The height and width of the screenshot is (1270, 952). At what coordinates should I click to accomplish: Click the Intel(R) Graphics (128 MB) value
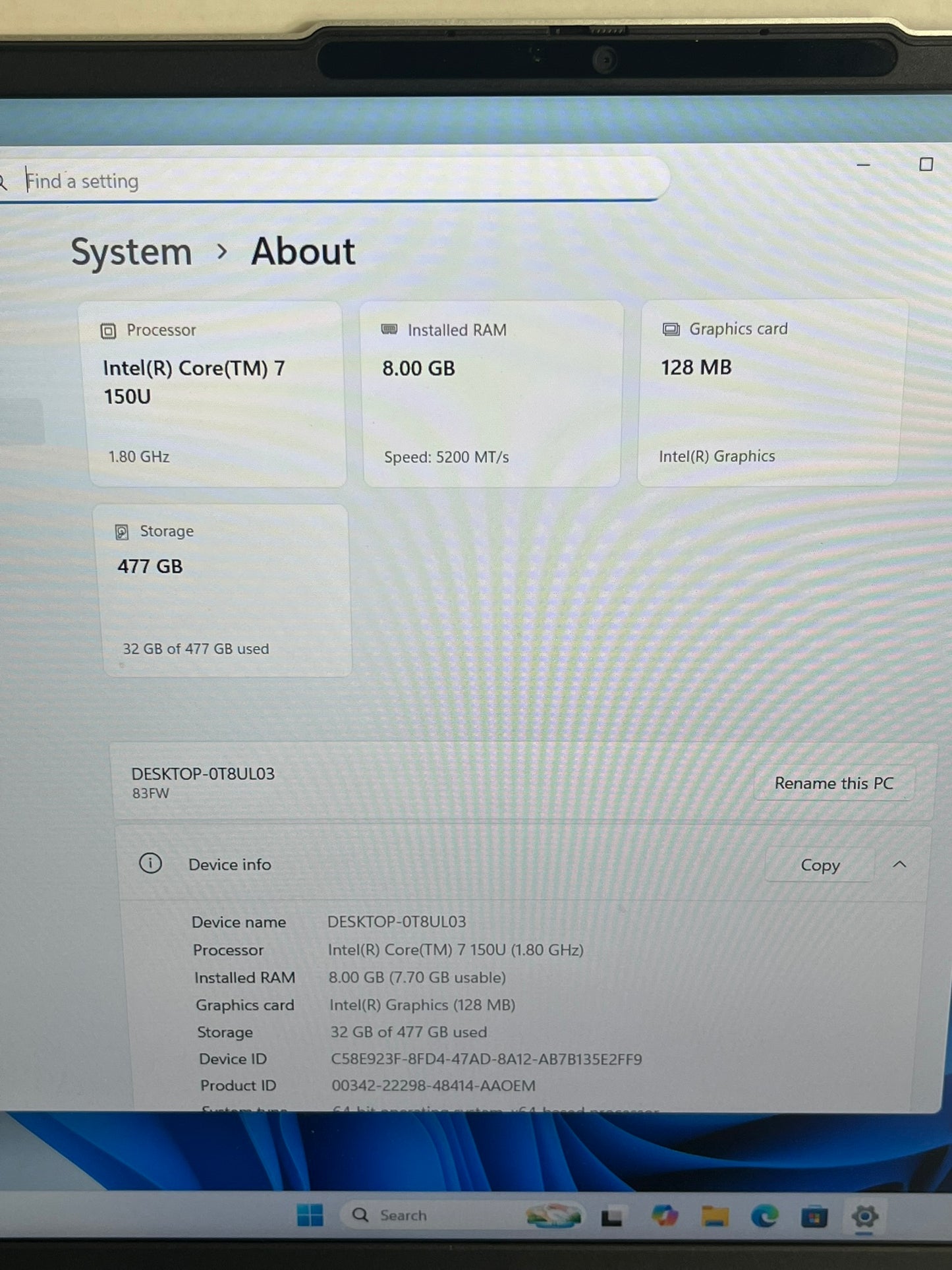click(422, 1005)
